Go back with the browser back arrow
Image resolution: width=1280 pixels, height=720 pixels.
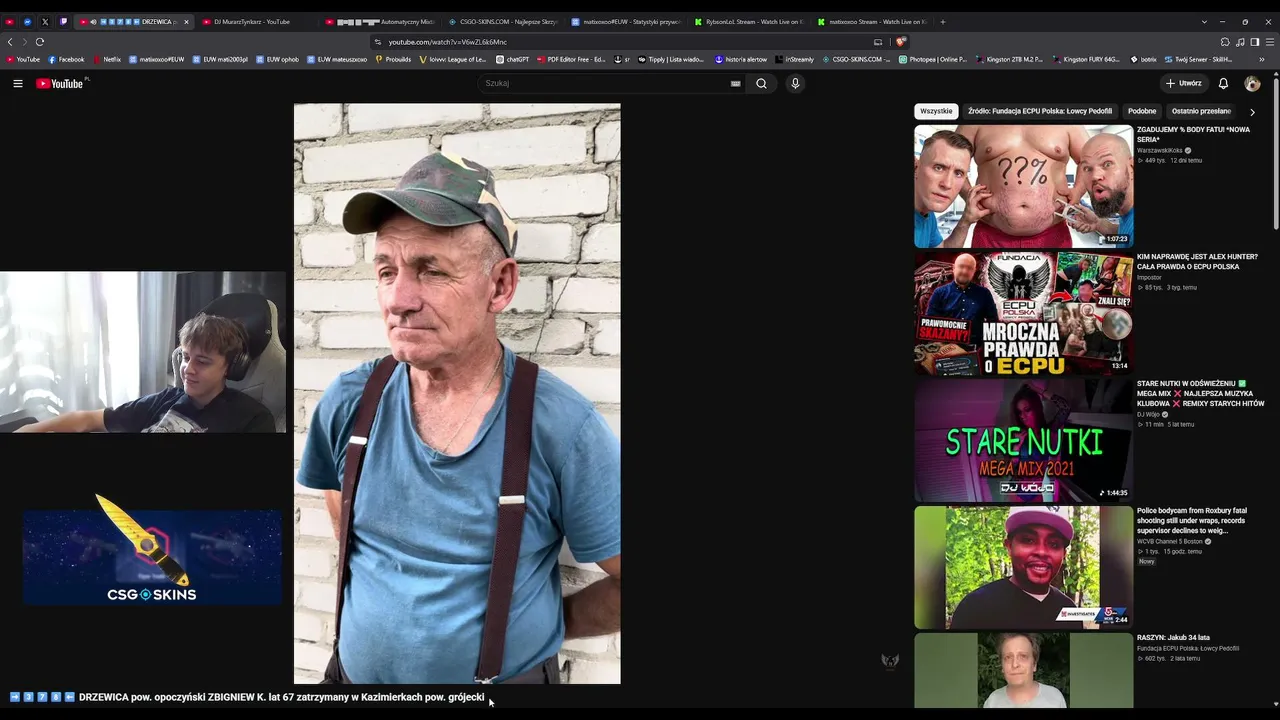coord(10,42)
